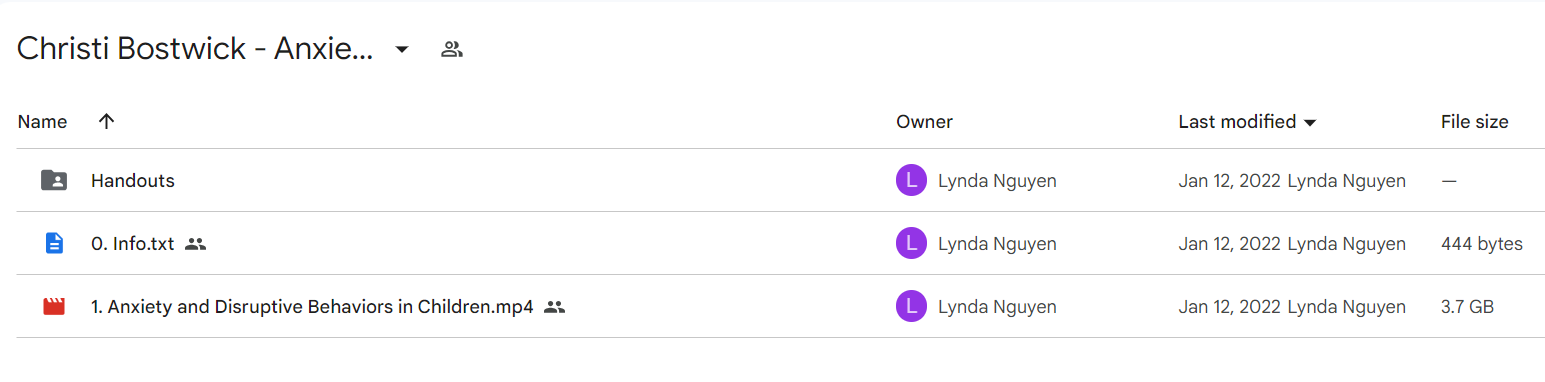1545x382 pixels.
Task: Select the Handouts shared folder icon
Action: pos(54,181)
